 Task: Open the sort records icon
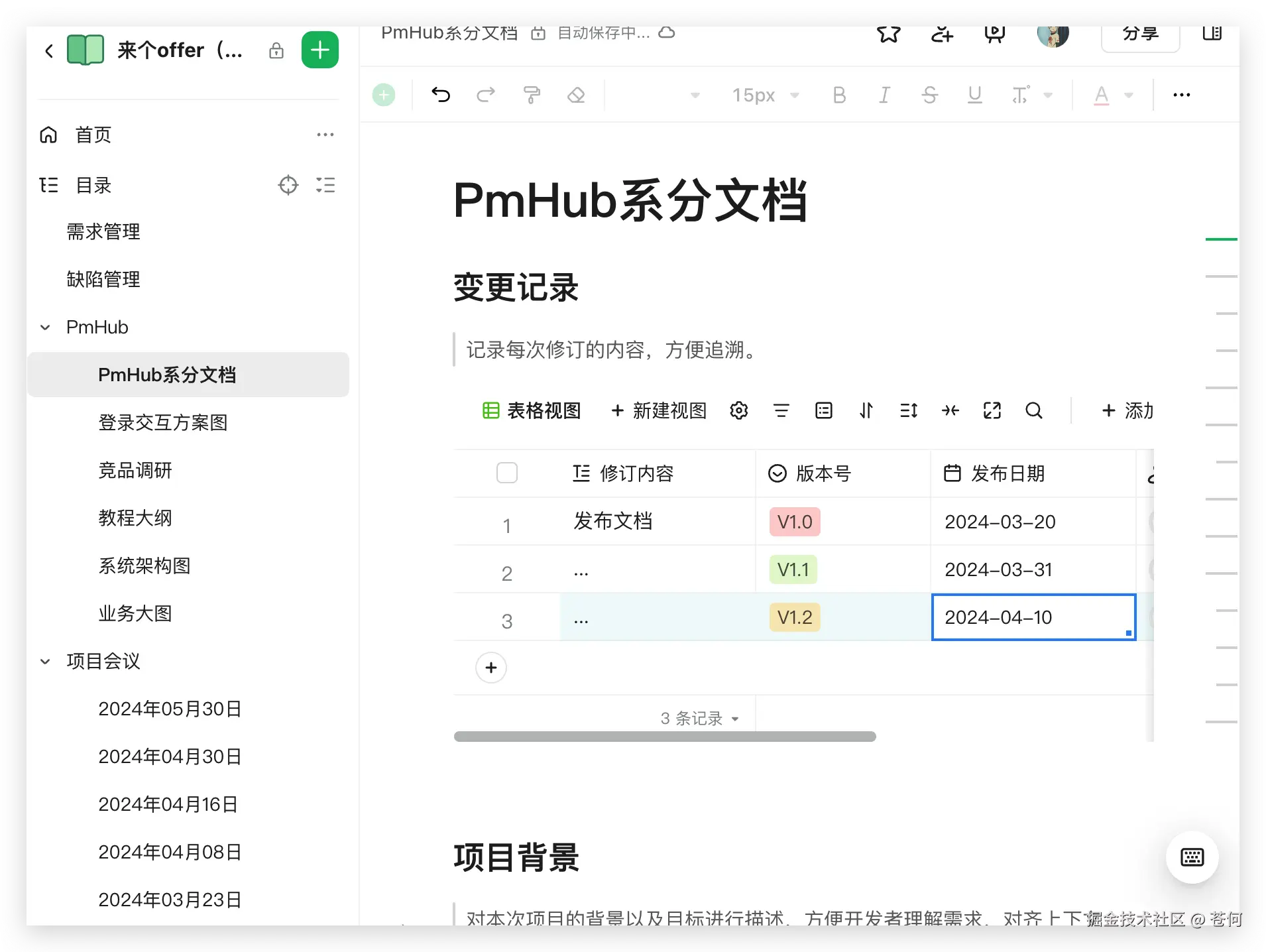(x=866, y=411)
